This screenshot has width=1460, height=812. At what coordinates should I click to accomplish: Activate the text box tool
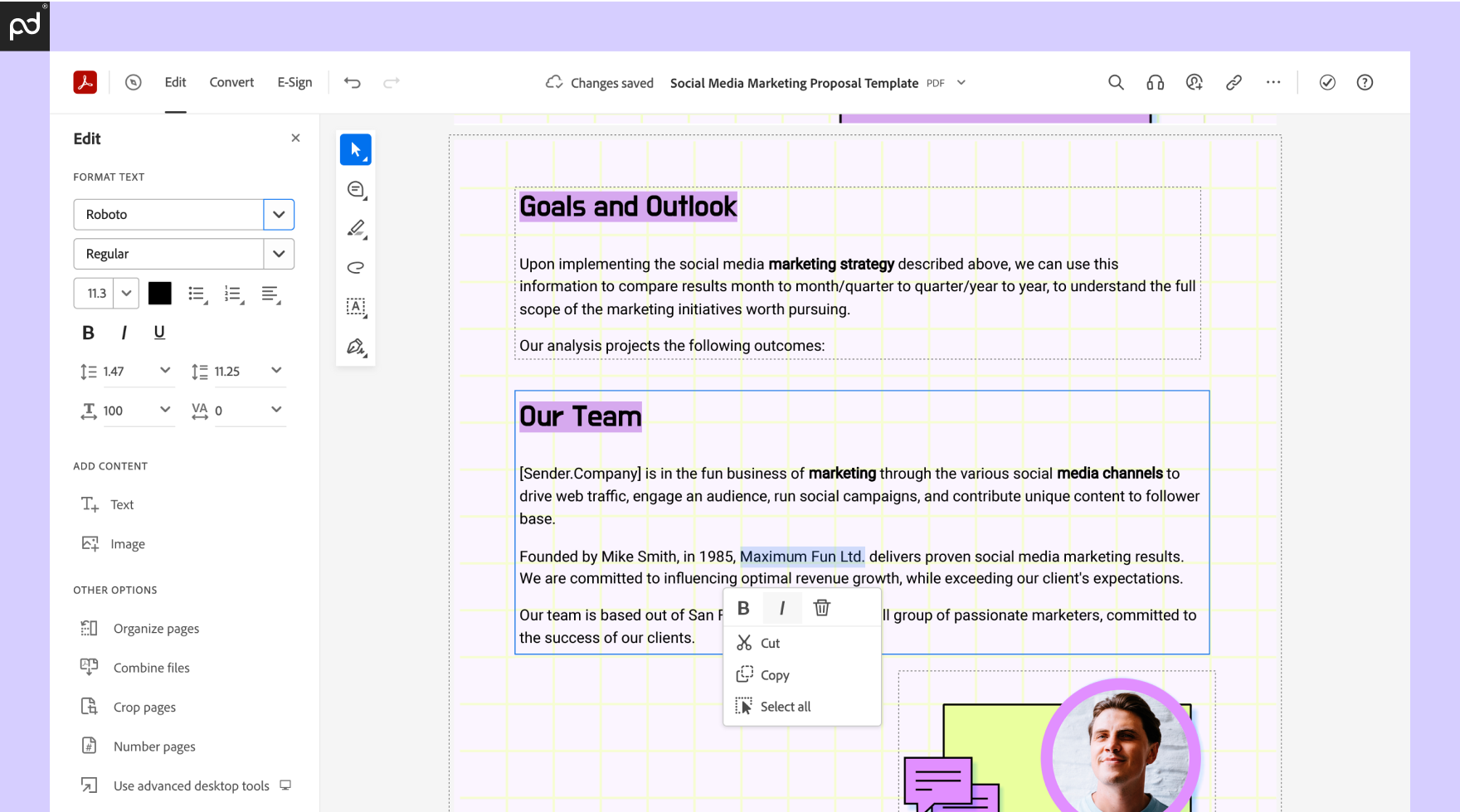point(356,307)
